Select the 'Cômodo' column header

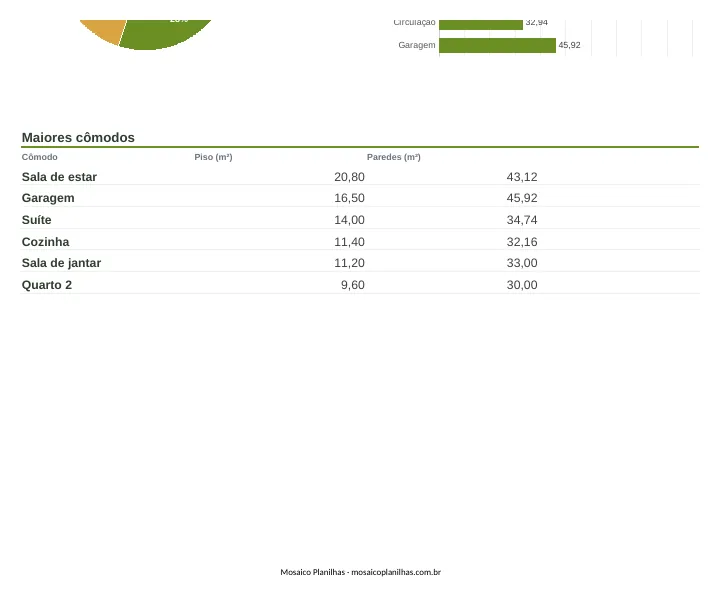coord(39,157)
